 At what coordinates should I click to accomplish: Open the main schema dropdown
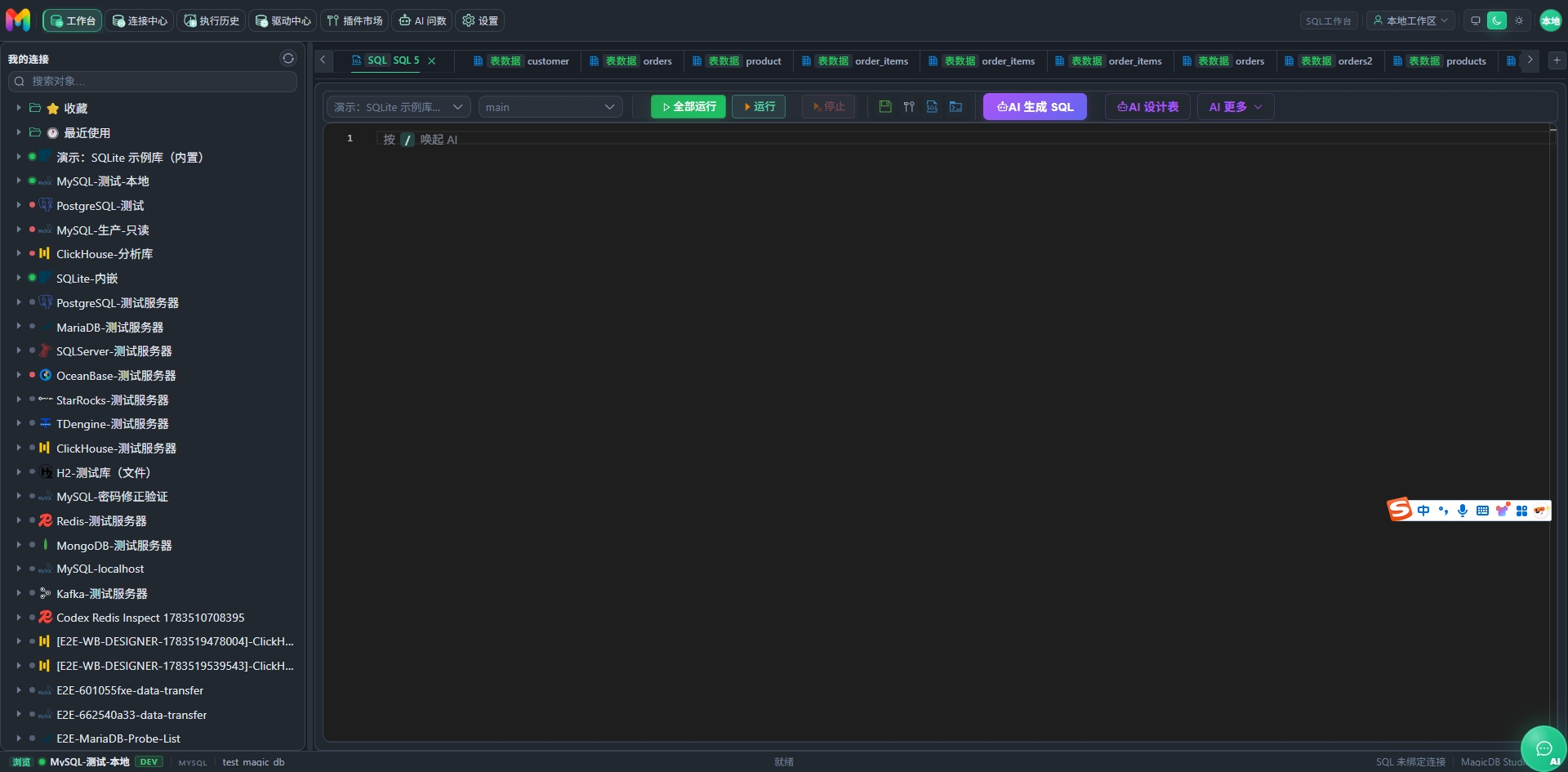[550, 107]
